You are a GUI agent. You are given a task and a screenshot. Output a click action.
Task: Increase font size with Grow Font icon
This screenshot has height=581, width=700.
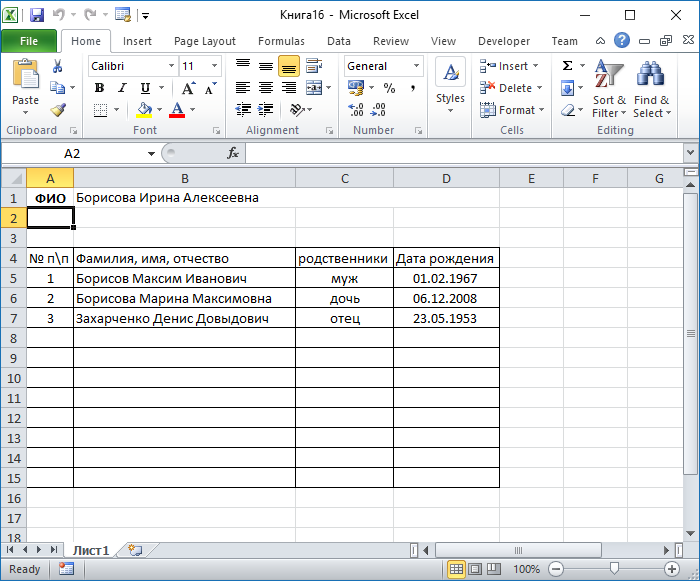[x=188, y=88]
